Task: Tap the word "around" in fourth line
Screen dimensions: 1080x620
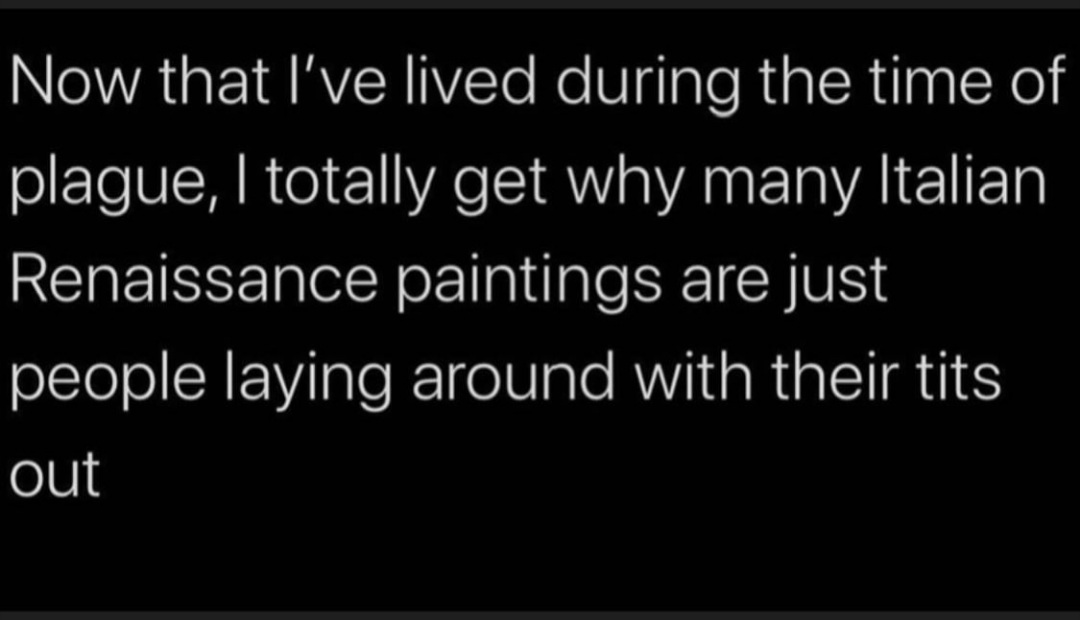Action: point(513,376)
